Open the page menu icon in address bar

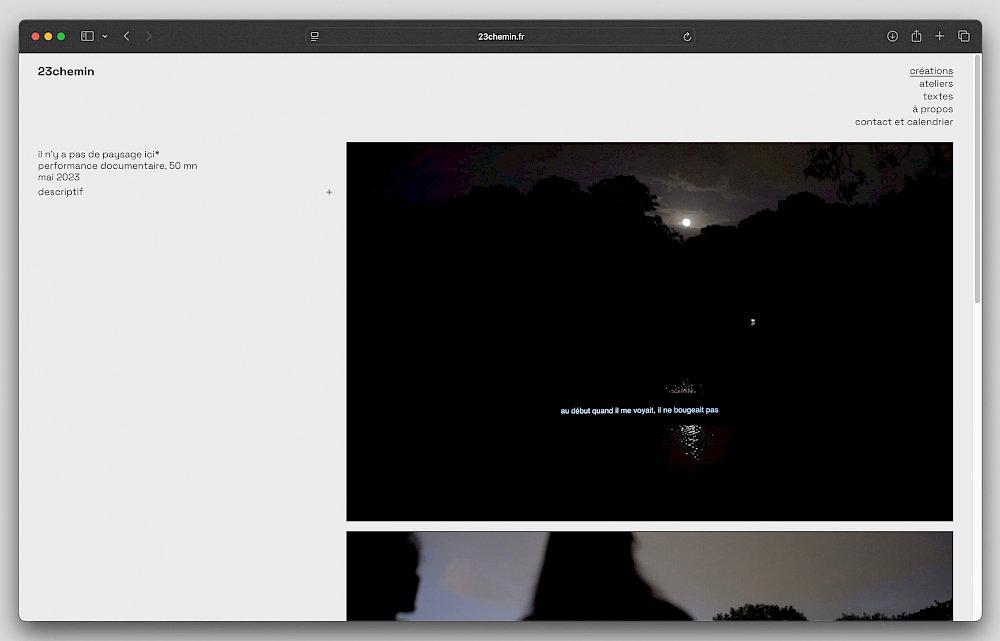tap(315, 36)
